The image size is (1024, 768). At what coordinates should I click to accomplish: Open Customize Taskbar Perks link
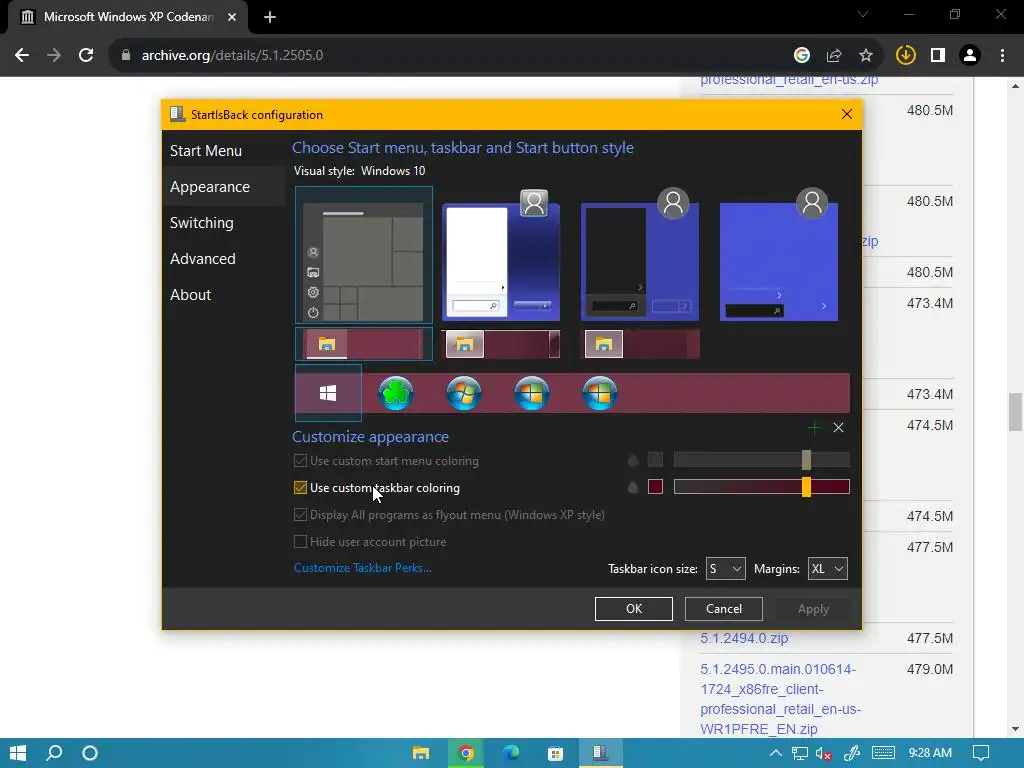click(362, 568)
